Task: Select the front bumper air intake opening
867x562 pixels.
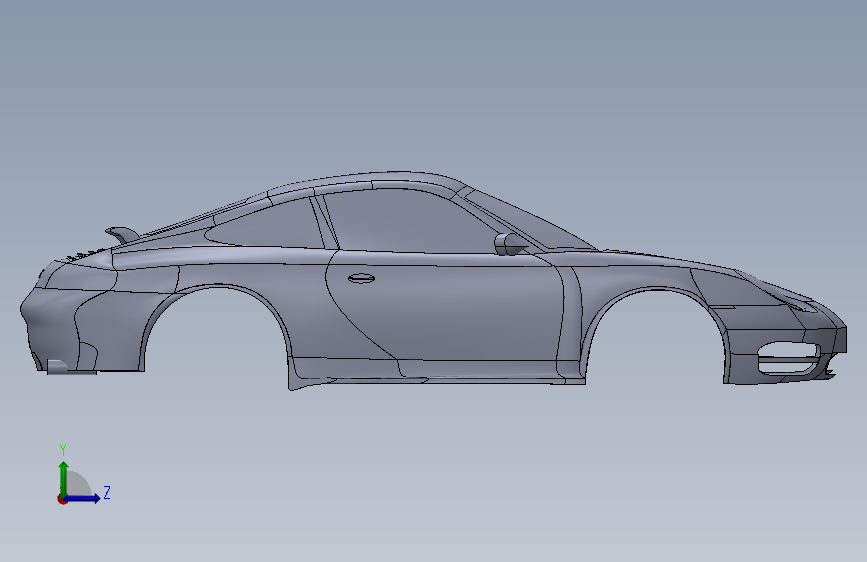Action: [787, 357]
